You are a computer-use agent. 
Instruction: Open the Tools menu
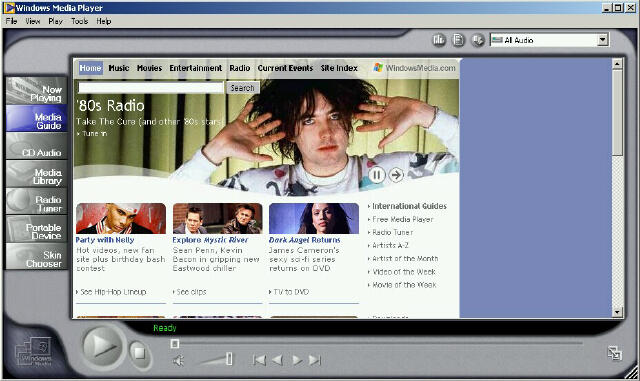point(80,21)
